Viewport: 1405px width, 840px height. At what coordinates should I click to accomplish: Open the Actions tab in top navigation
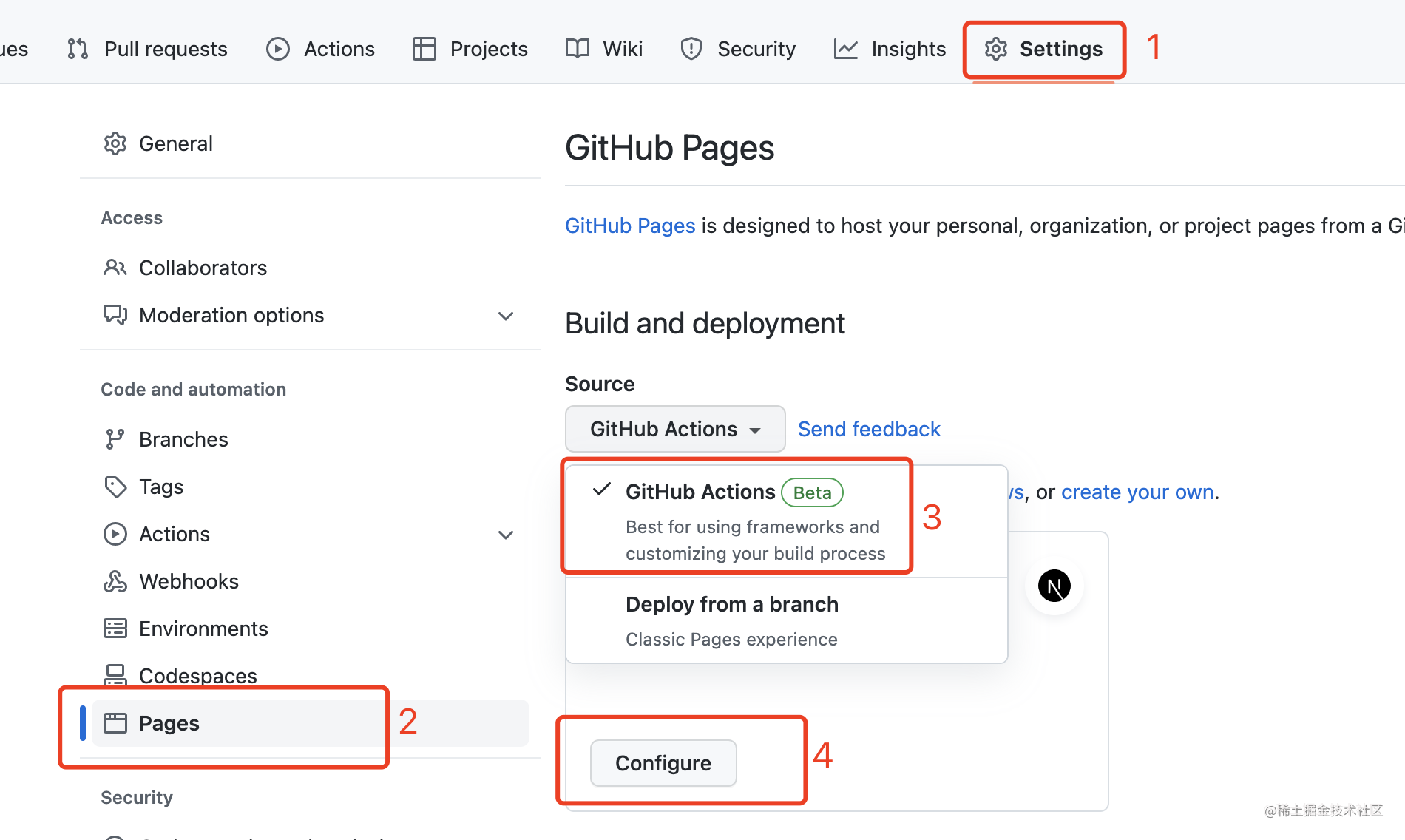coord(320,49)
